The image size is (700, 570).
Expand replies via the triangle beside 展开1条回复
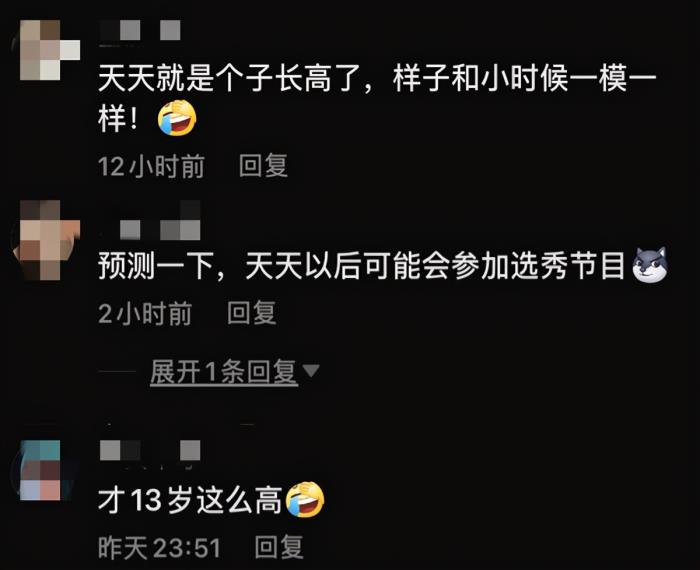coord(311,370)
